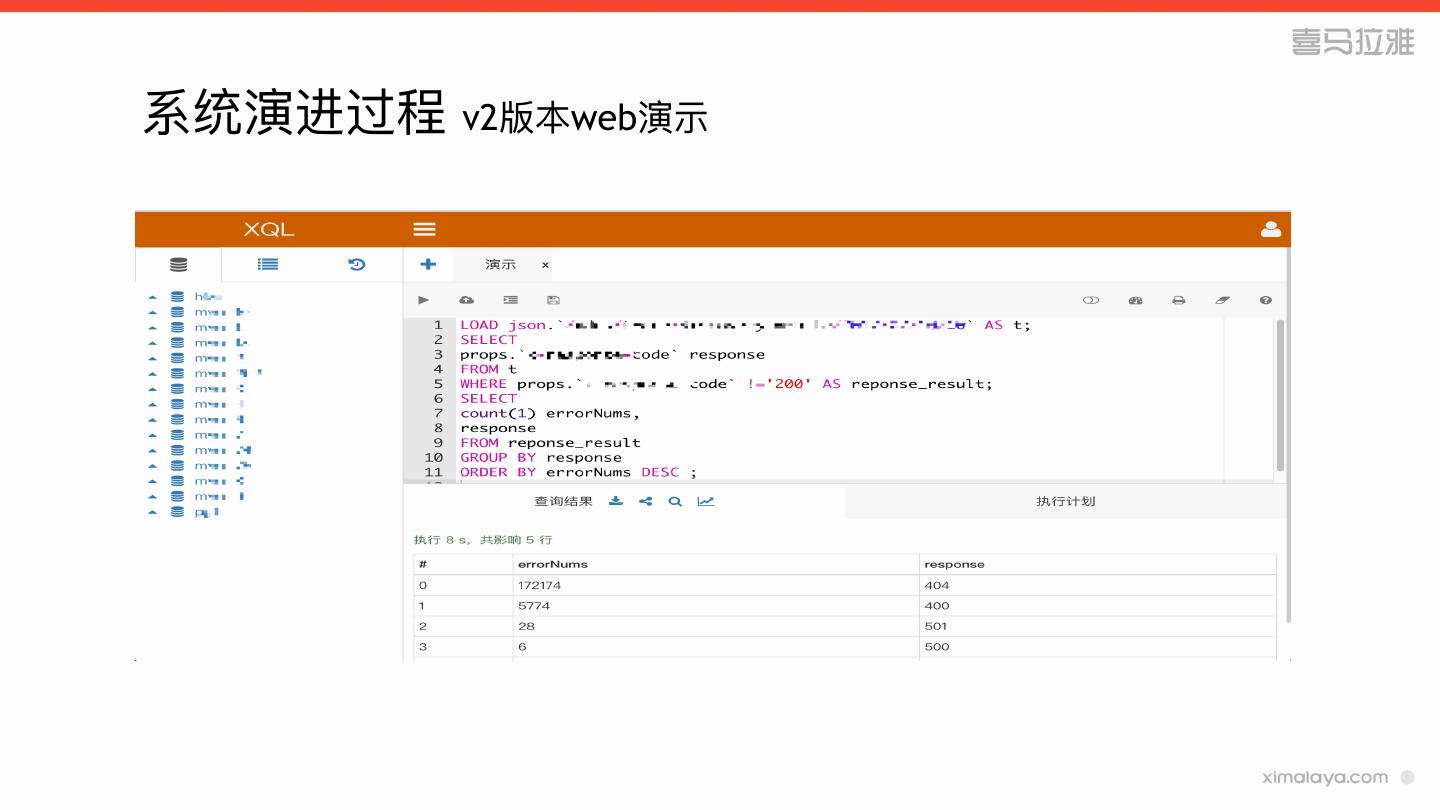The width and height of the screenshot is (1440, 810).
Task: Click 'FROM reponse_result' code line
Action: [x=551, y=442]
